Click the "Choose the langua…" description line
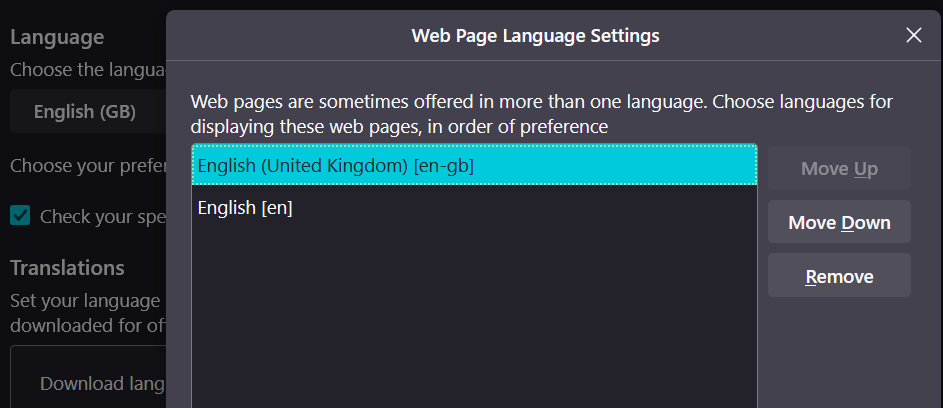The width and height of the screenshot is (943, 408). [x=85, y=71]
